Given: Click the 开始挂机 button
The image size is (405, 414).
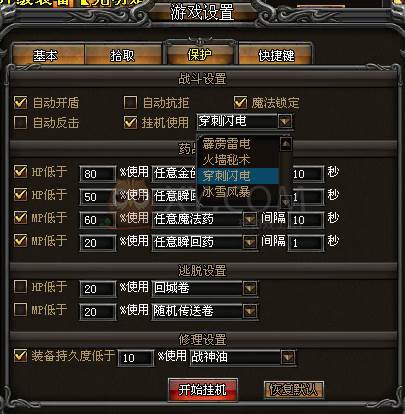Looking at the screenshot, I should click(x=203, y=389).
